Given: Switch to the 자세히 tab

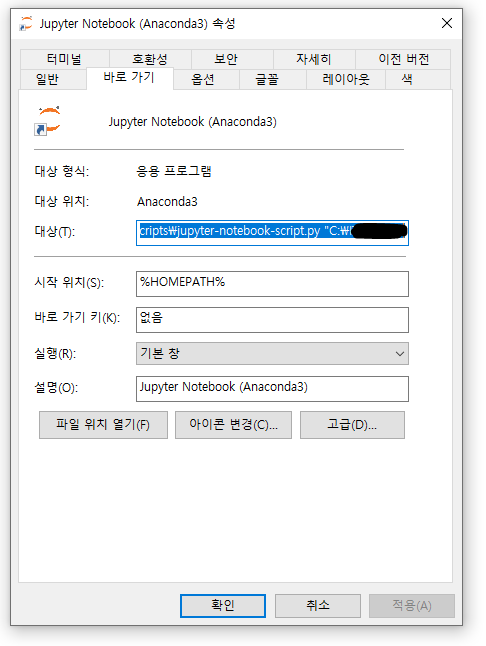Looking at the screenshot, I should click(314, 59).
